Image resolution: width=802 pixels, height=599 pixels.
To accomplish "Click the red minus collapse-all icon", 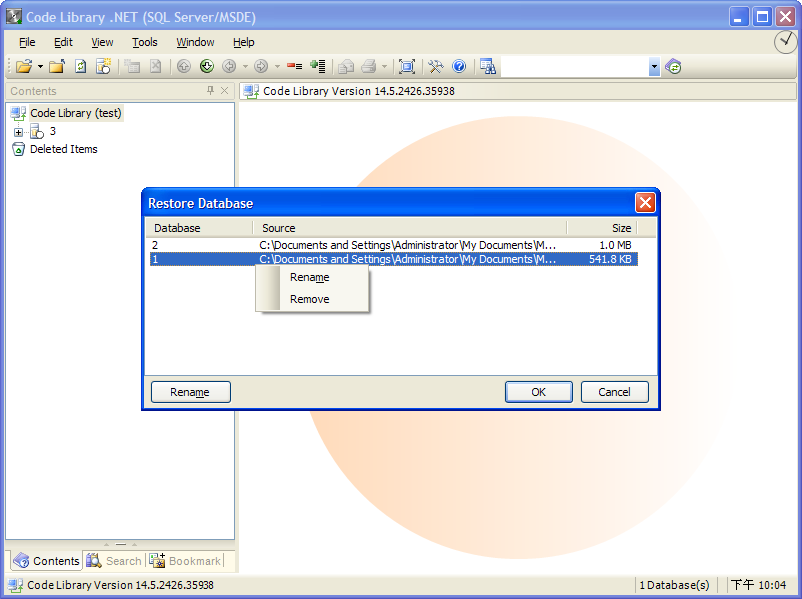I will tap(294, 66).
